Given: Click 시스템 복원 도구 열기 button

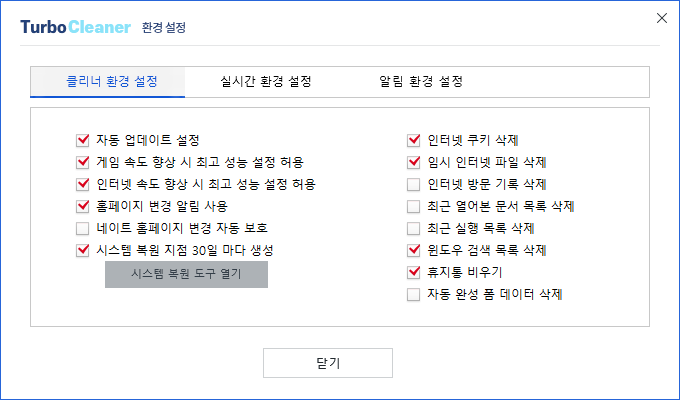Looking at the screenshot, I should (186, 274).
